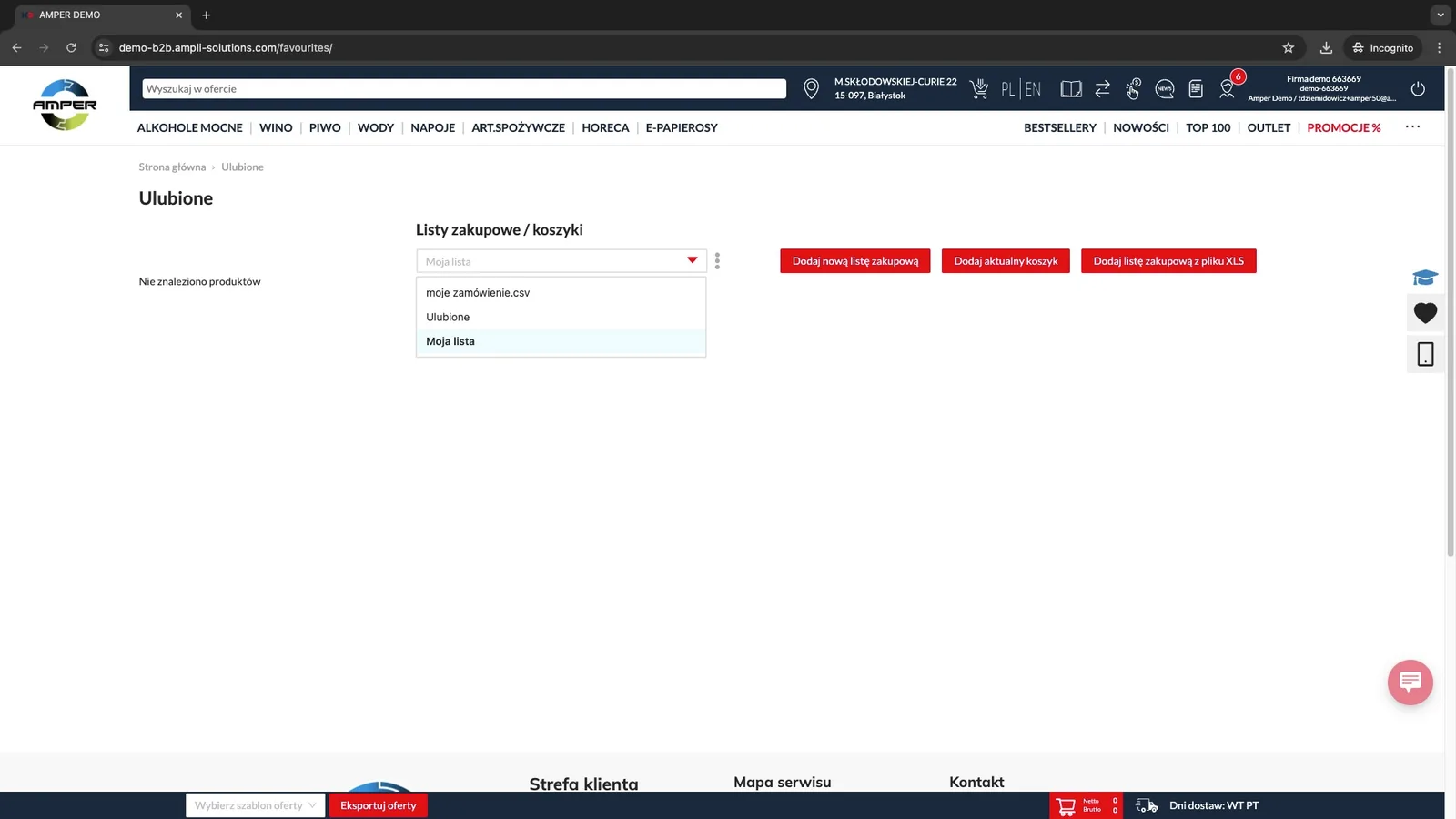
Task: Click the power logout icon
Action: tap(1418, 88)
